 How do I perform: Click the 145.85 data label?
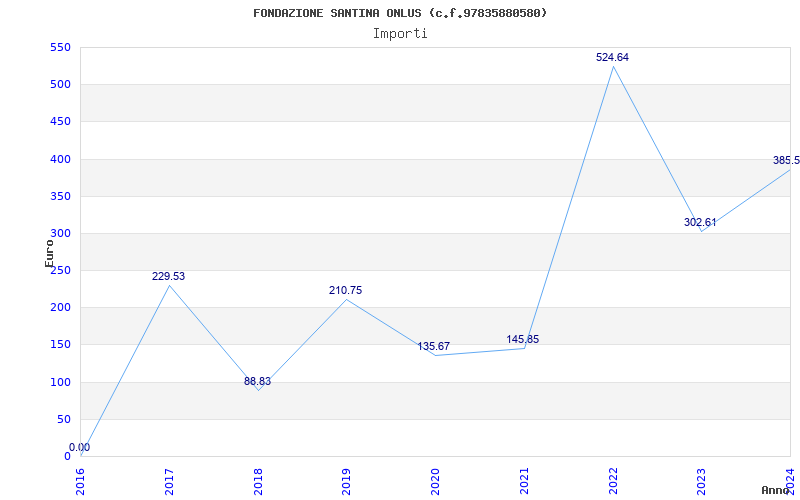click(x=522, y=339)
